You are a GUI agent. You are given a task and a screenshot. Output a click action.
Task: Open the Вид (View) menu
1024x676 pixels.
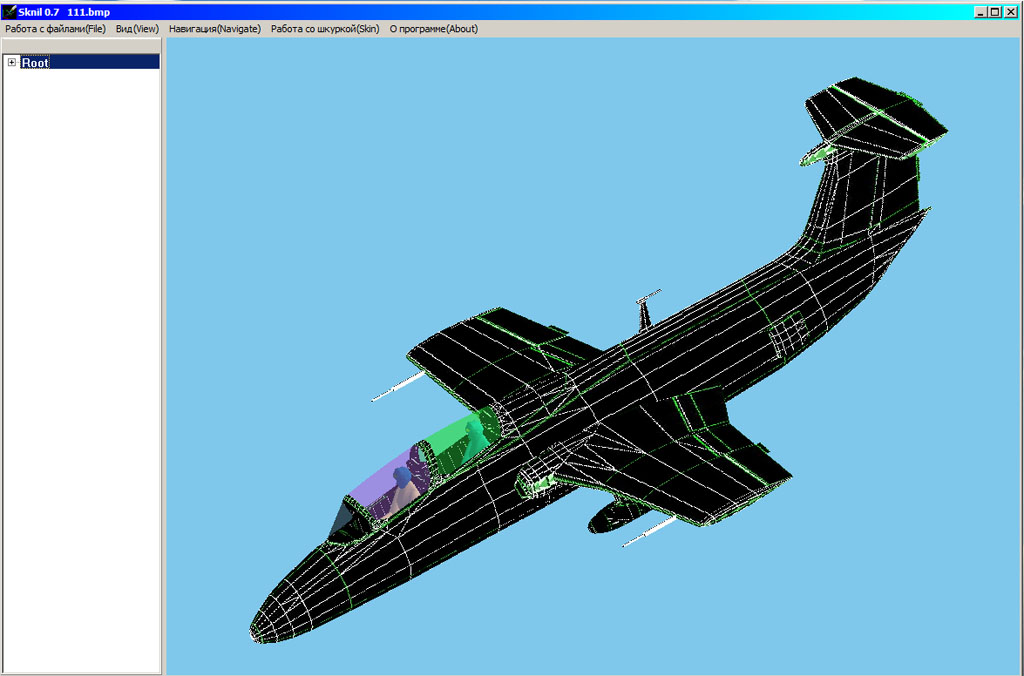(137, 29)
